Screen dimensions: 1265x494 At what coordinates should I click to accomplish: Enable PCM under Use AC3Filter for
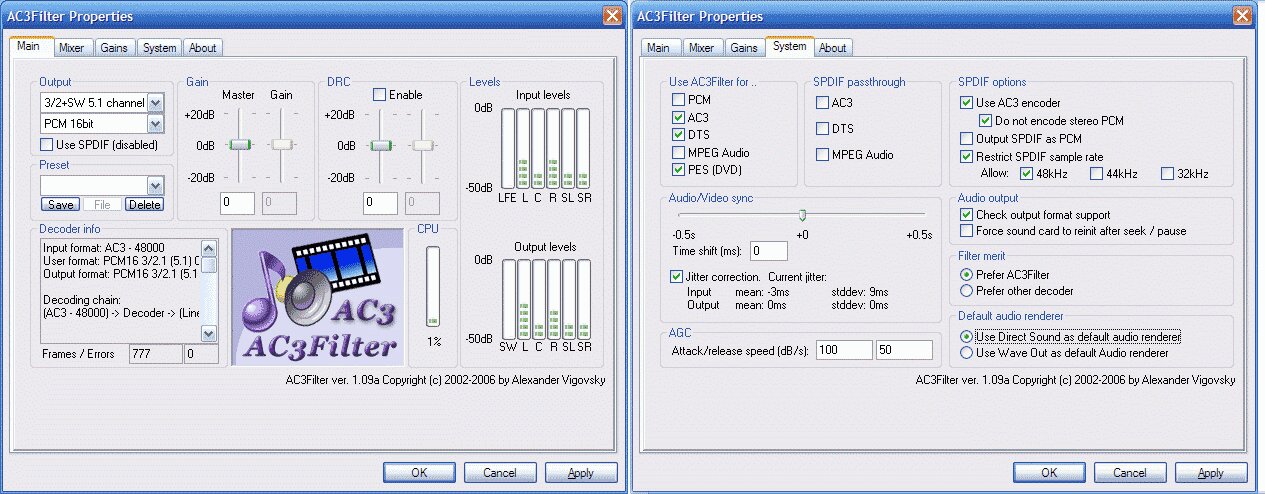click(679, 100)
